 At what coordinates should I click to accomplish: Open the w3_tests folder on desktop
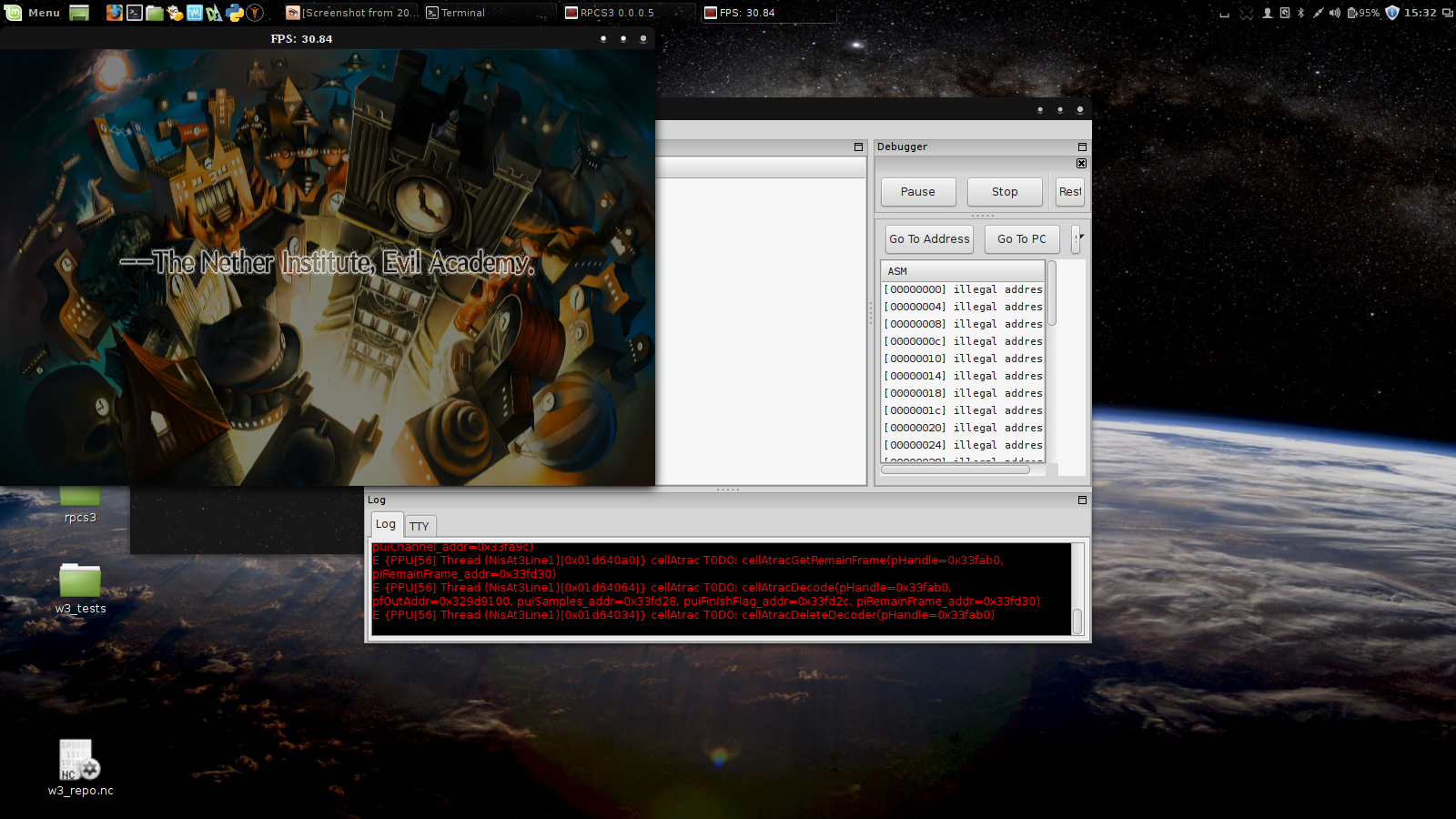tap(79, 581)
